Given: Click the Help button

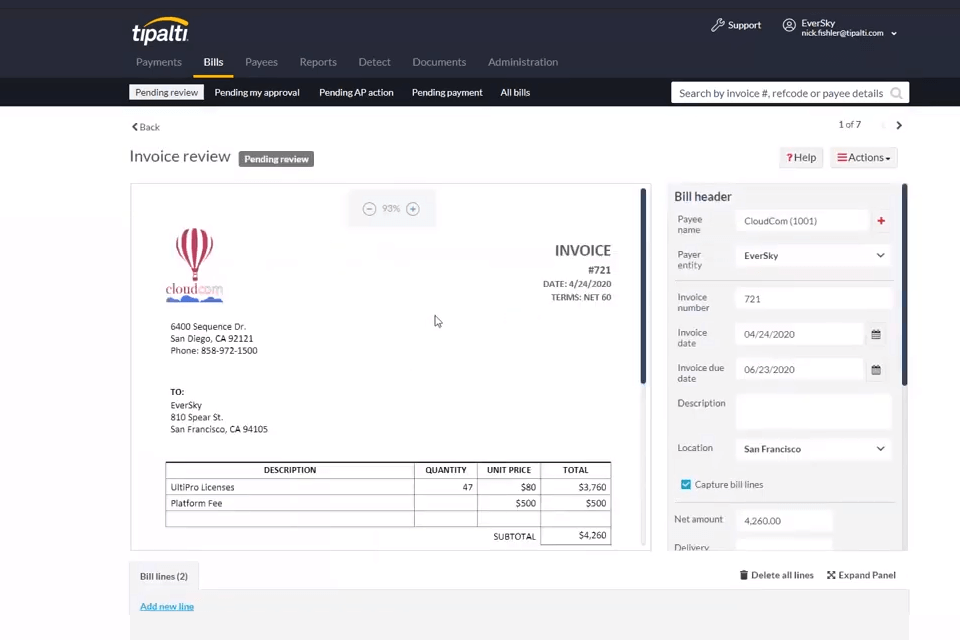Looking at the screenshot, I should coord(801,158).
